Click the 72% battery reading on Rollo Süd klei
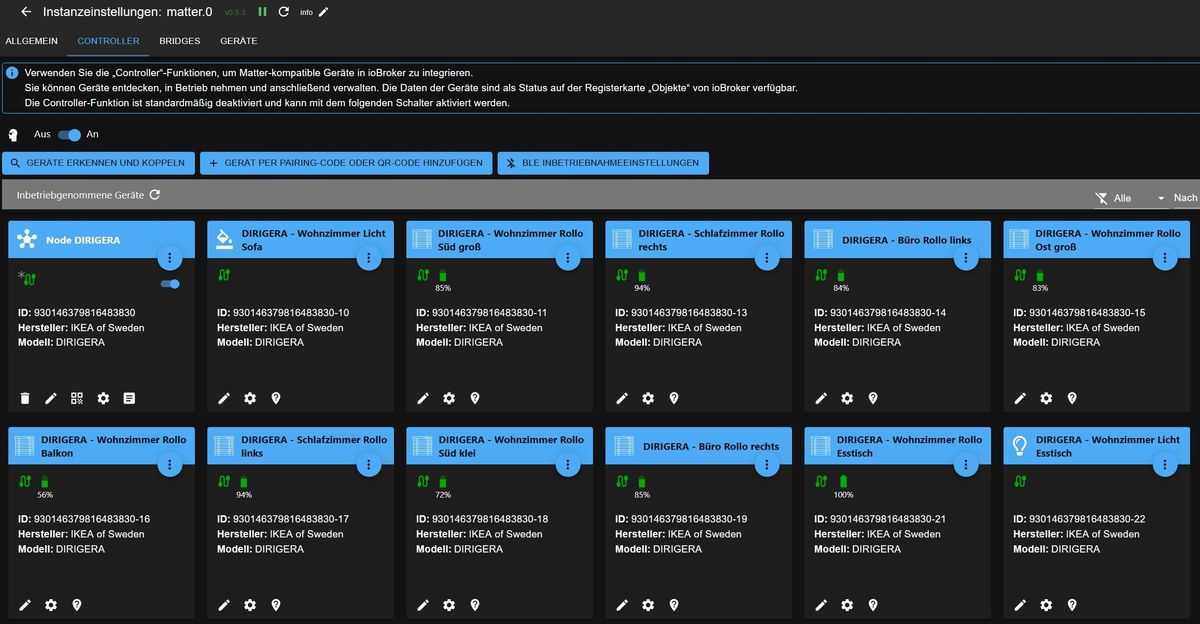 (443, 495)
